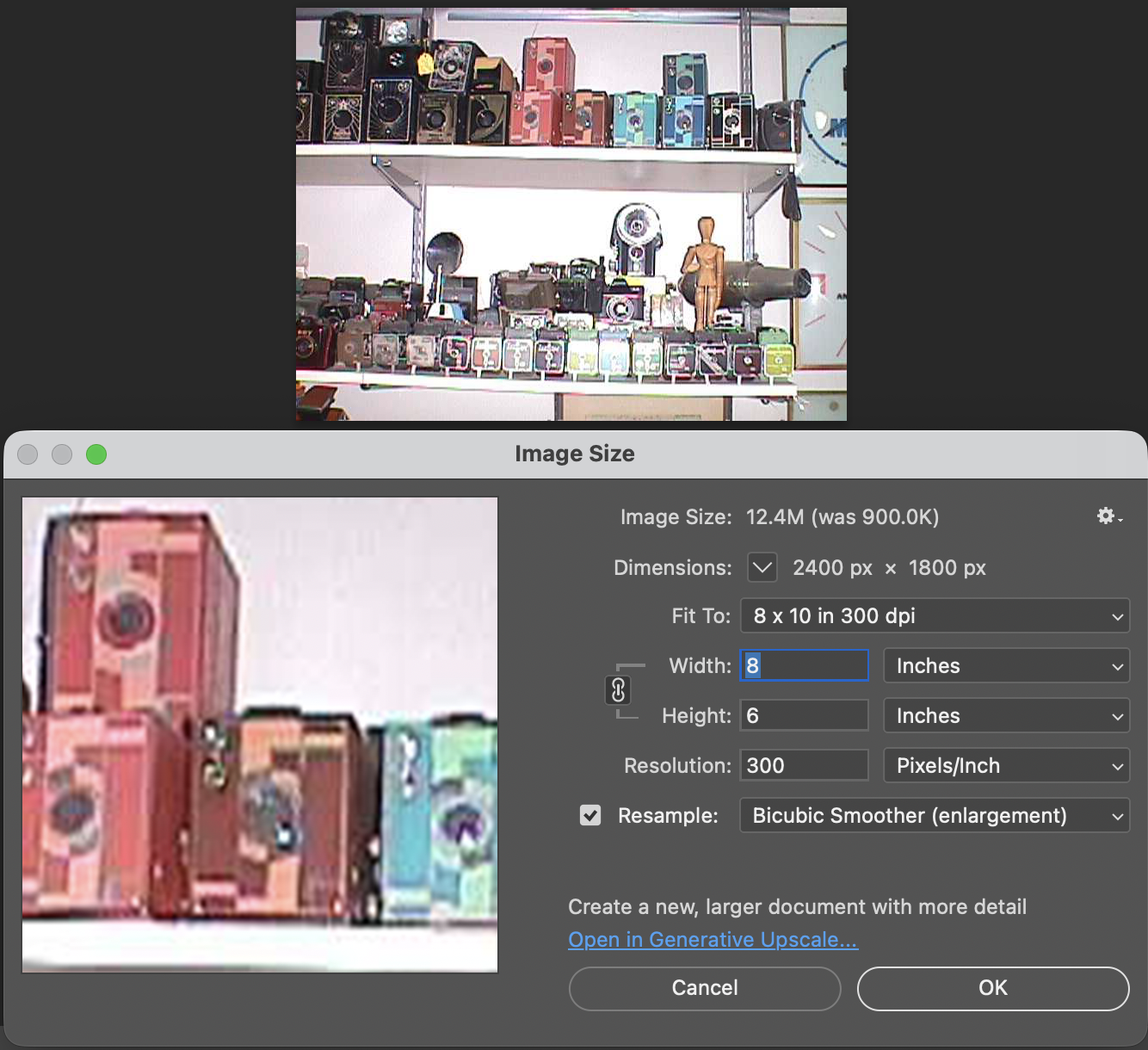Open the Fit To preset dropdown
Image resolution: width=1148 pixels, height=1050 pixels.
coord(935,615)
